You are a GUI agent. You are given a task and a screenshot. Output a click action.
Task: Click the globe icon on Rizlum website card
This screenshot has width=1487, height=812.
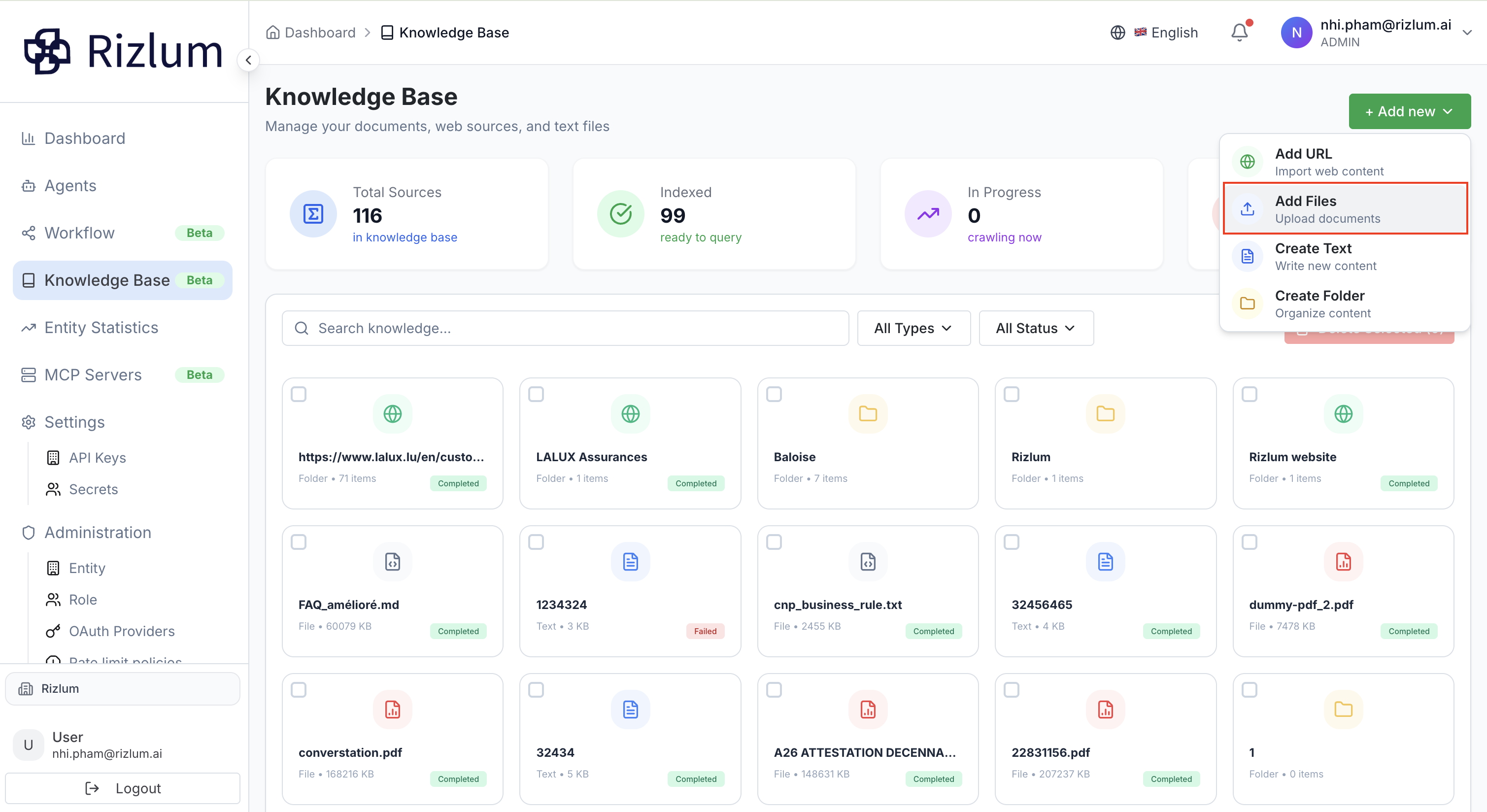1343,414
